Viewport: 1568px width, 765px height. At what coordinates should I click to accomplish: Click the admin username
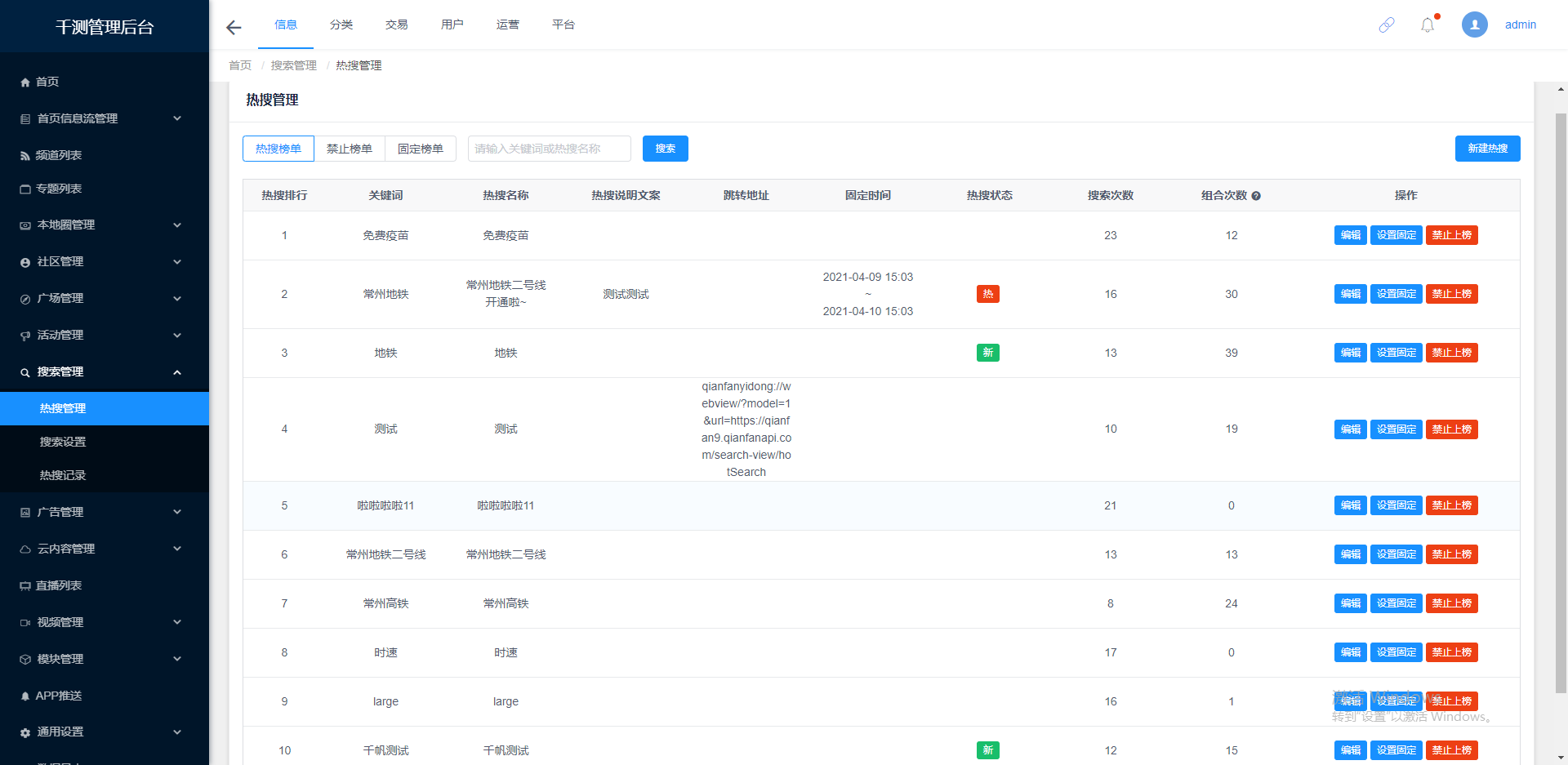pos(1521,24)
